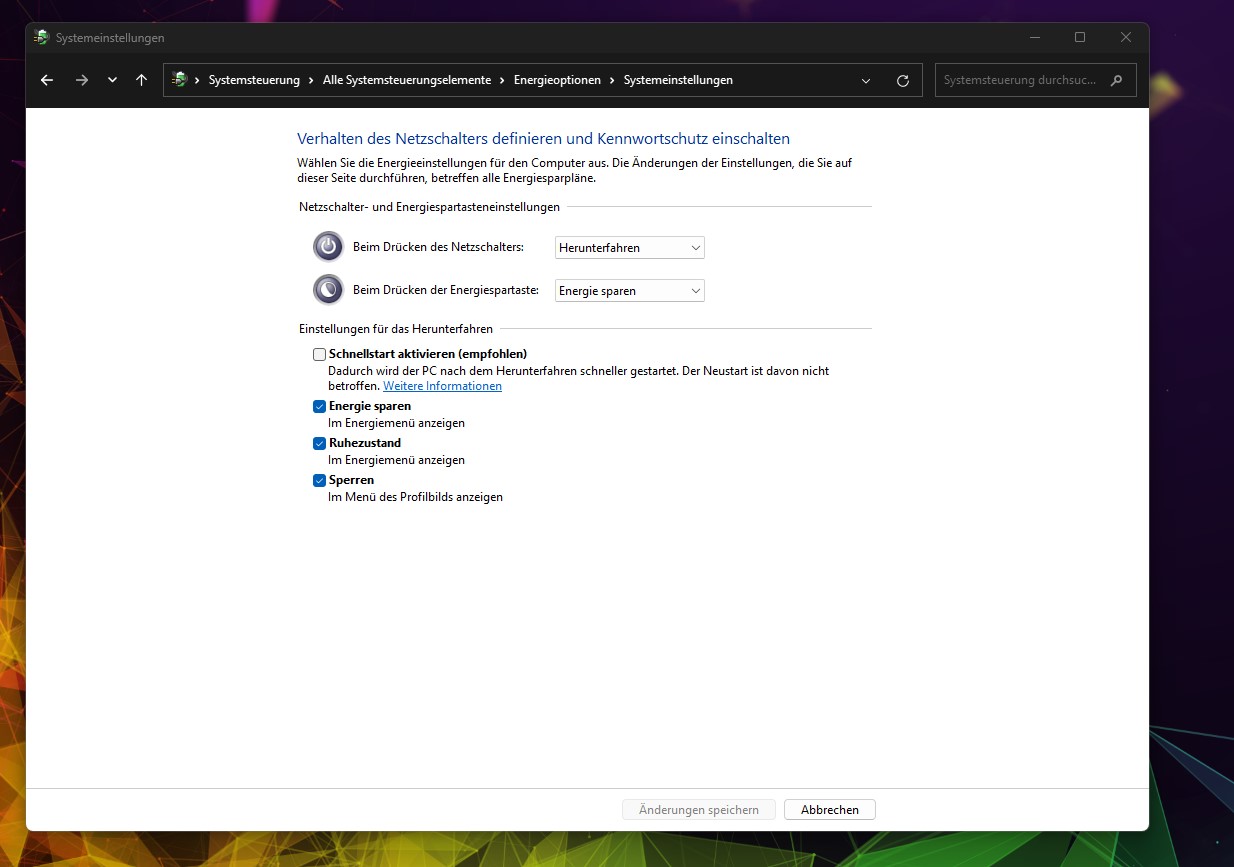1234x867 pixels.
Task: Expand chevron after Alle Systemsteuerungselemente
Action: click(502, 80)
